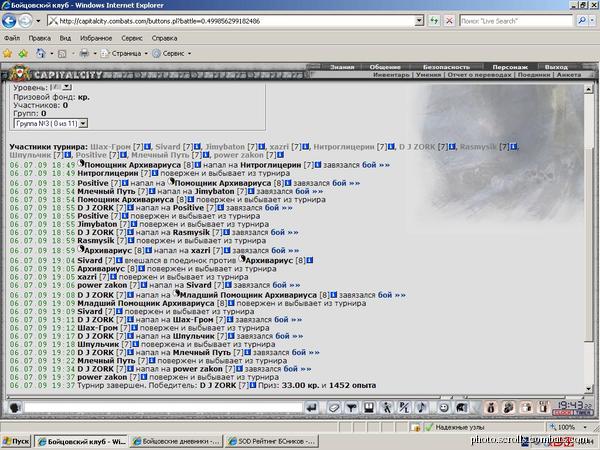This screenshot has width=600, height=450.
Task: Click the Print toolbar icon
Action: pyautogui.click(x=84, y=54)
